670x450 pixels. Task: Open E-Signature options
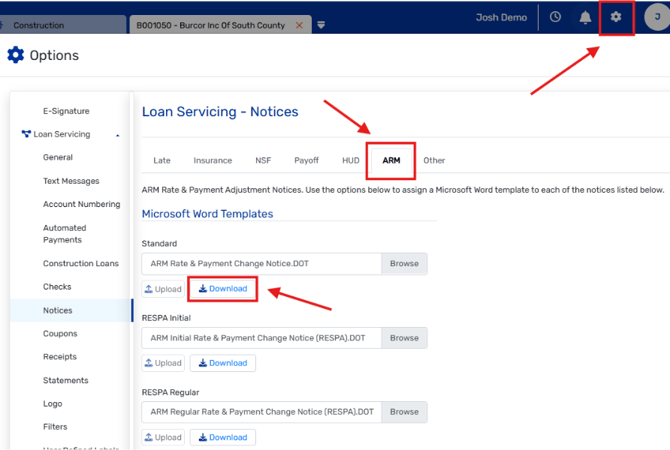pyautogui.click(x=66, y=111)
